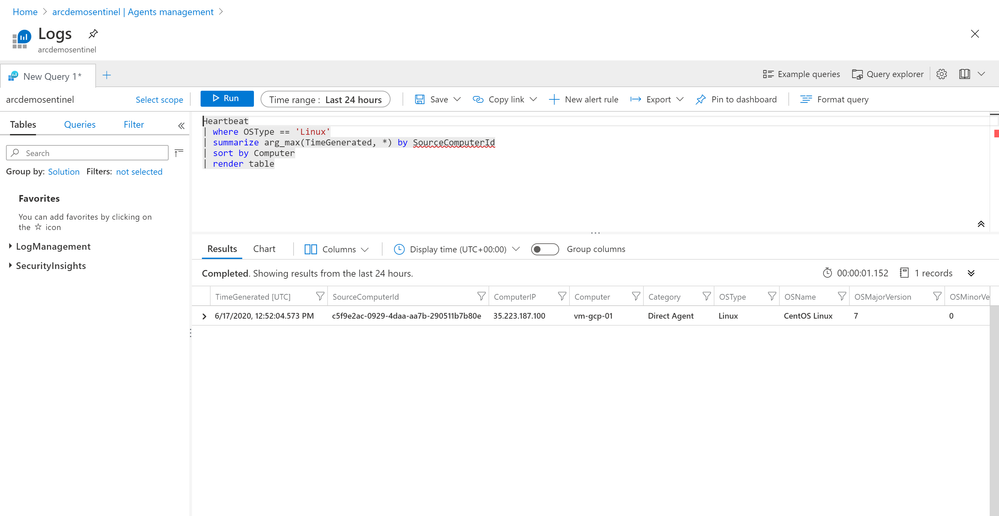Viewport: 999px width, 516px height.
Task: Filter the ComputerIP column
Action: [562, 297]
